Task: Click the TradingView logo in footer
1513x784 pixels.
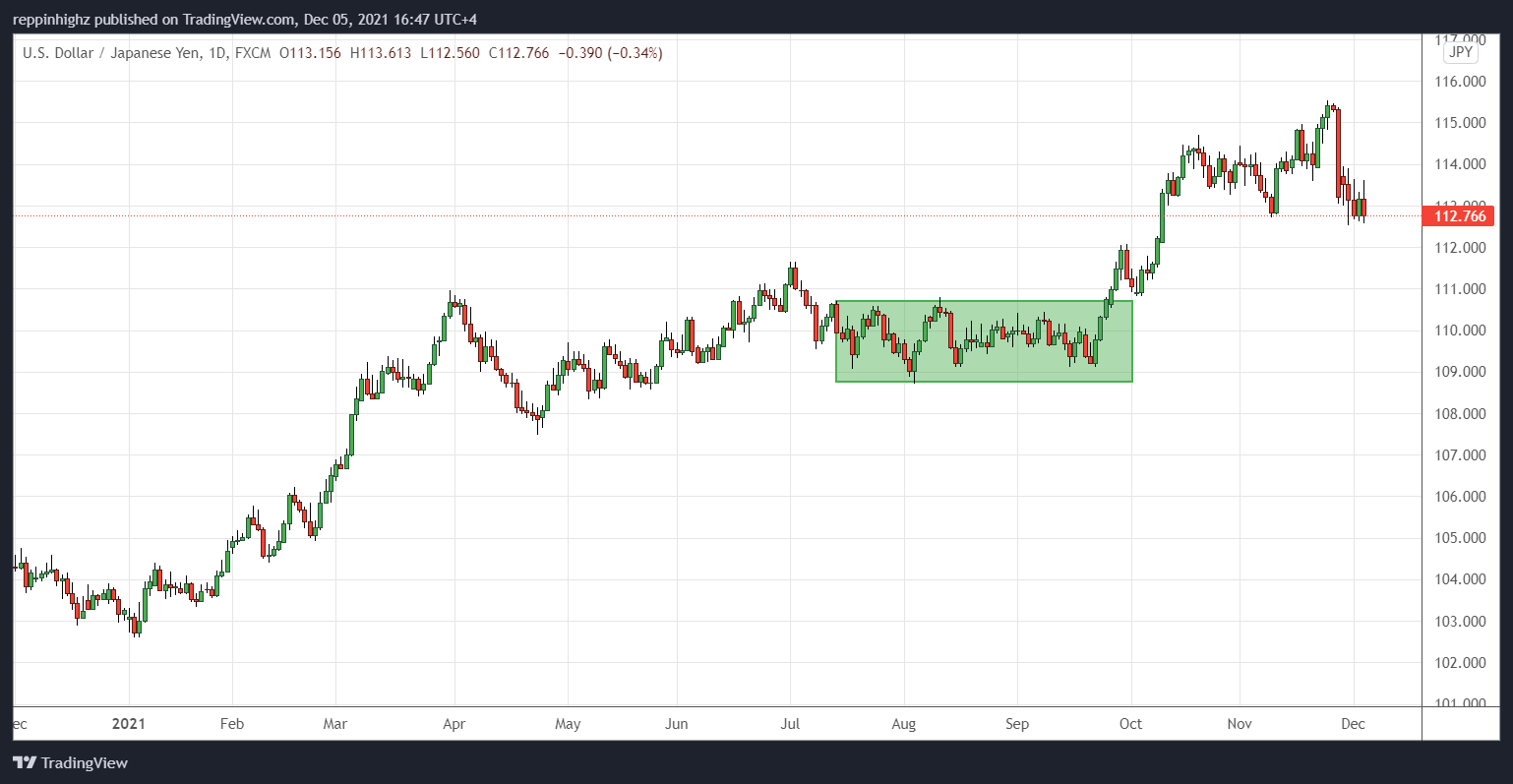Action: pos(70,762)
